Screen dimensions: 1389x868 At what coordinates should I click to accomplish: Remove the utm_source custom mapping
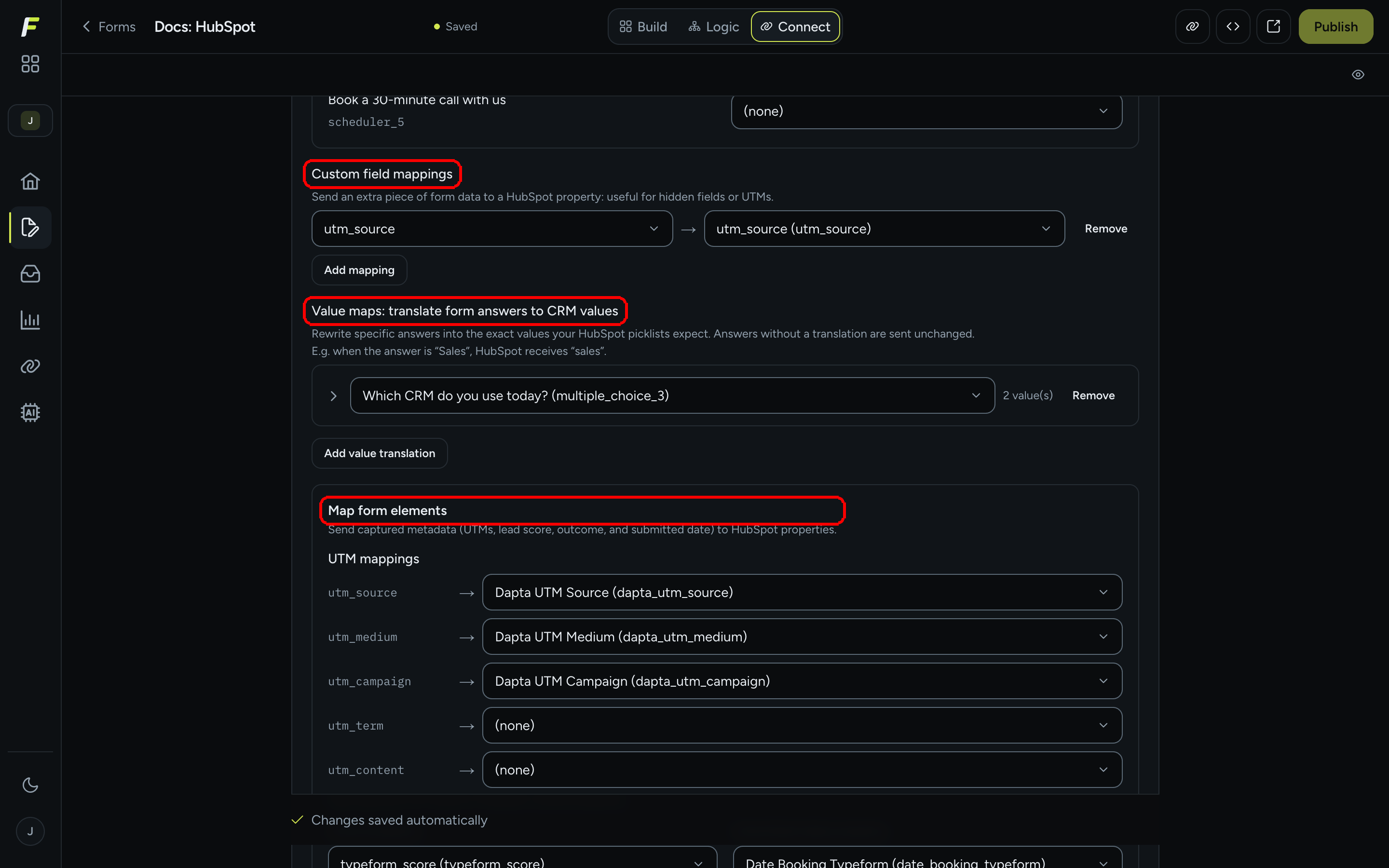tap(1105, 229)
